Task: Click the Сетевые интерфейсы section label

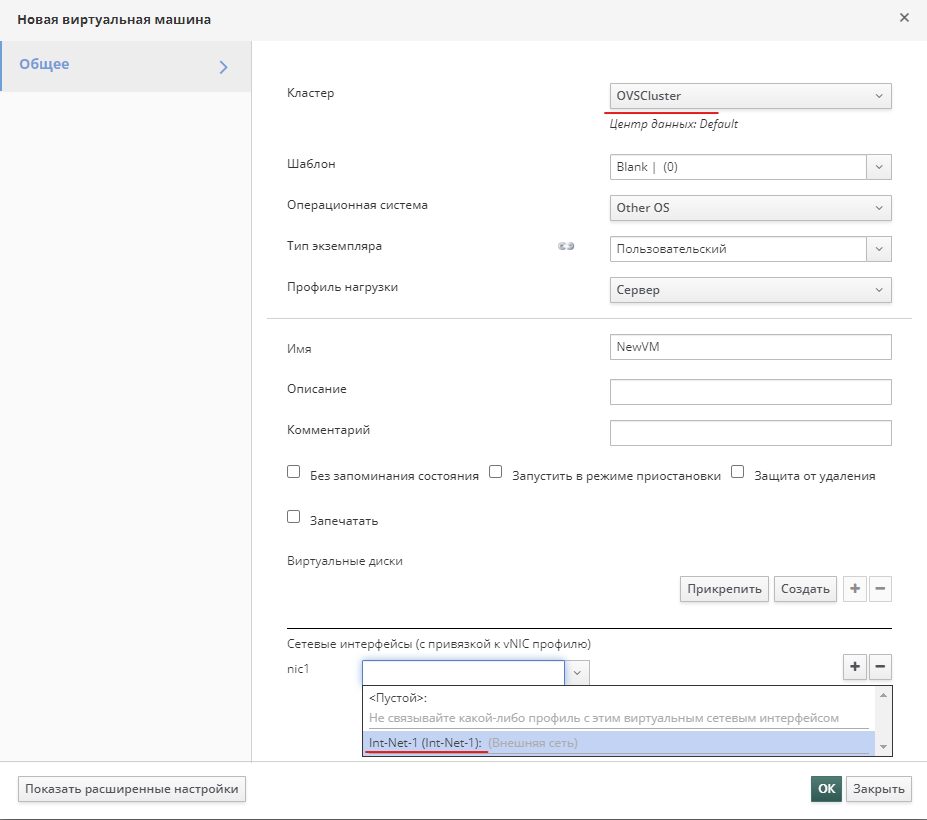Action: point(439,644)
